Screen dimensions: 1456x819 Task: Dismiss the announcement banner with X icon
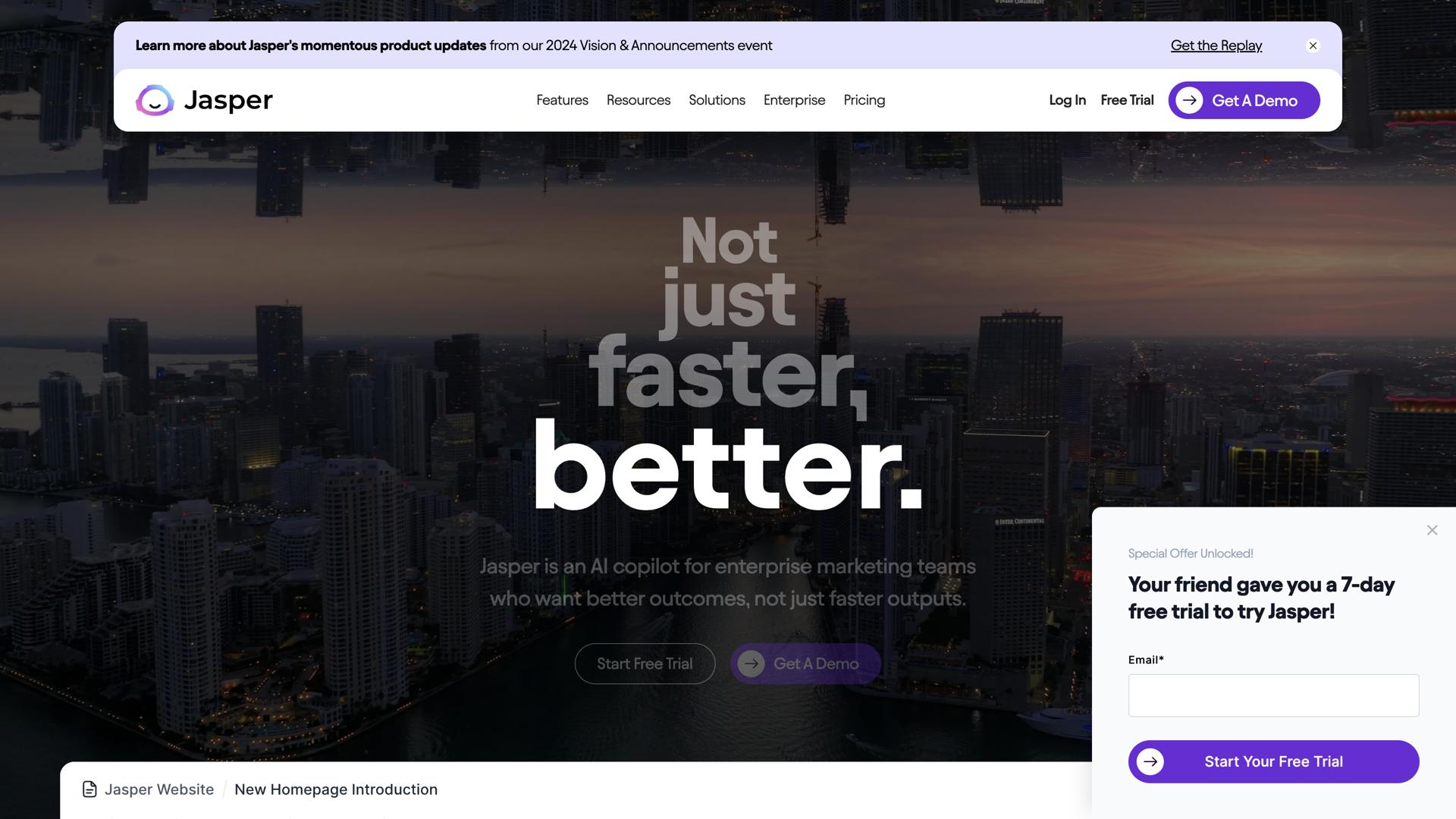tap(1313, 45)
